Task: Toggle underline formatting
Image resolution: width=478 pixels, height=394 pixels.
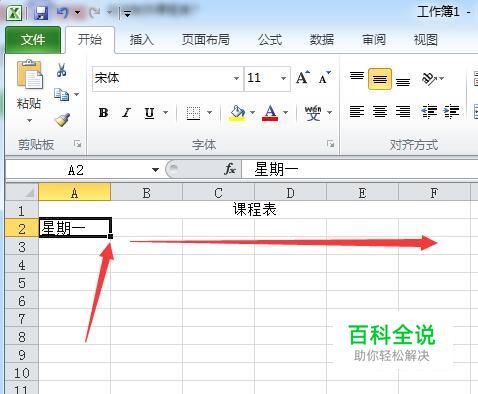Action: coord(150,113)
